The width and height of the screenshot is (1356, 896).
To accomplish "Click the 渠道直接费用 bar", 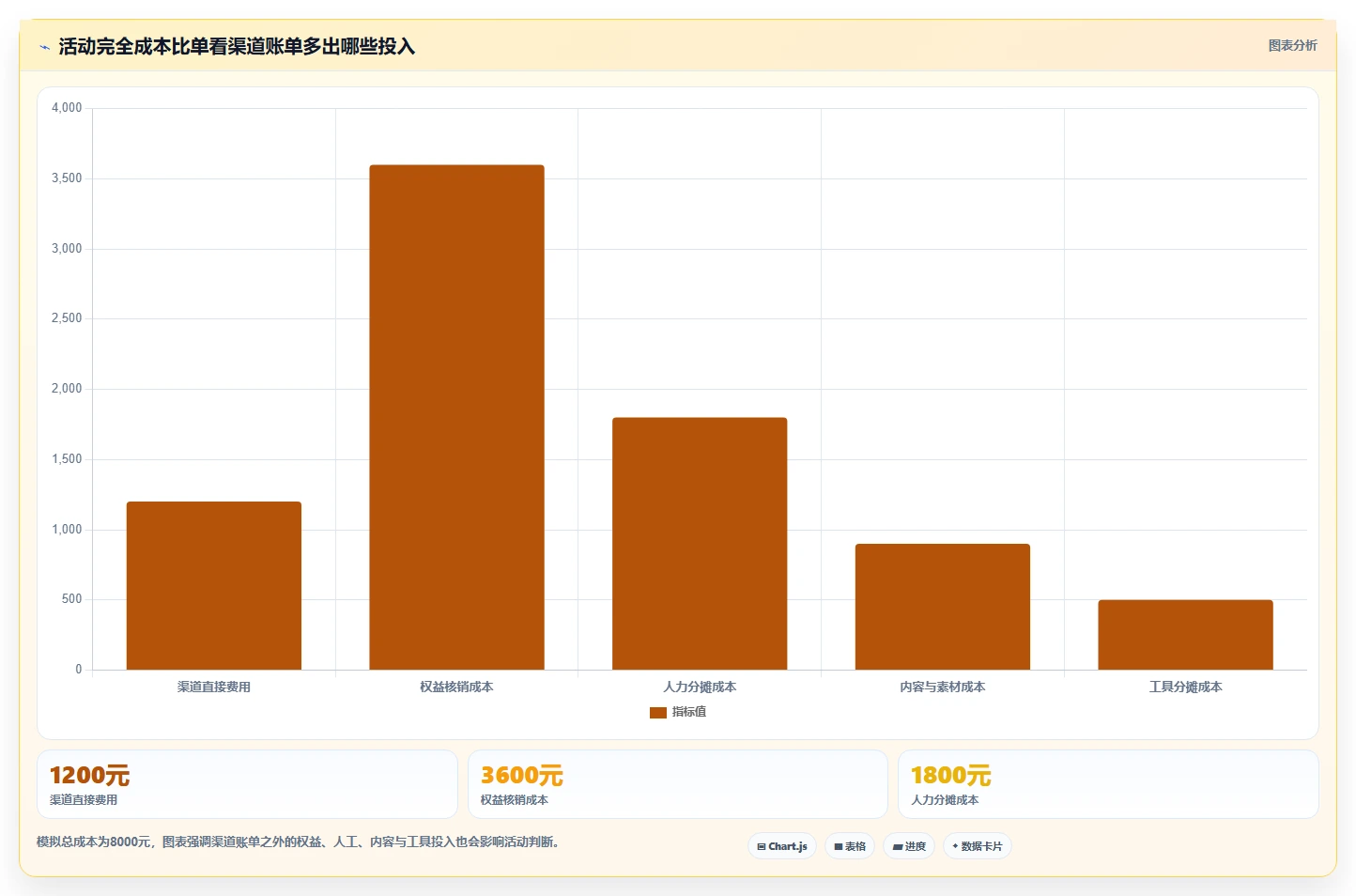I will point(214,586).
